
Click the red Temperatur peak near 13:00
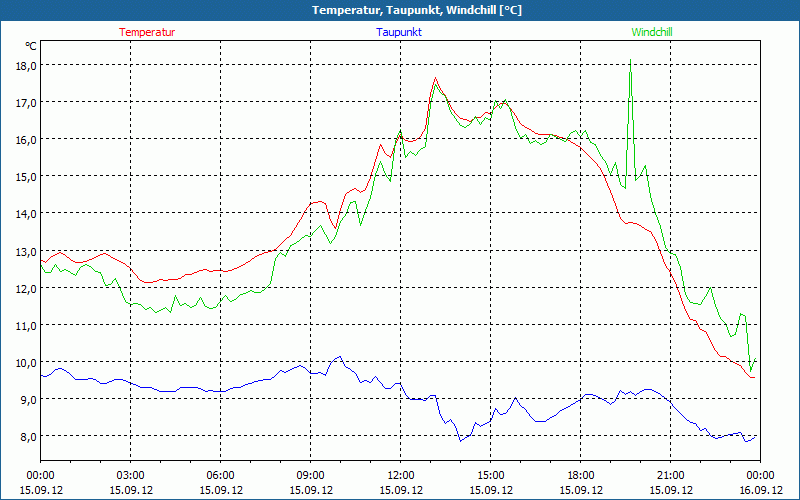(435, 78)
